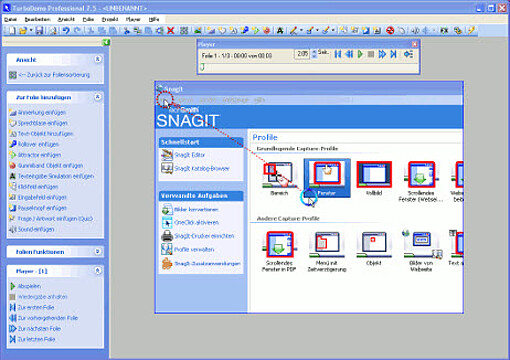Open the Ansicht menu
This screenshot has width=510, height=360.
(x=66, y=19)
